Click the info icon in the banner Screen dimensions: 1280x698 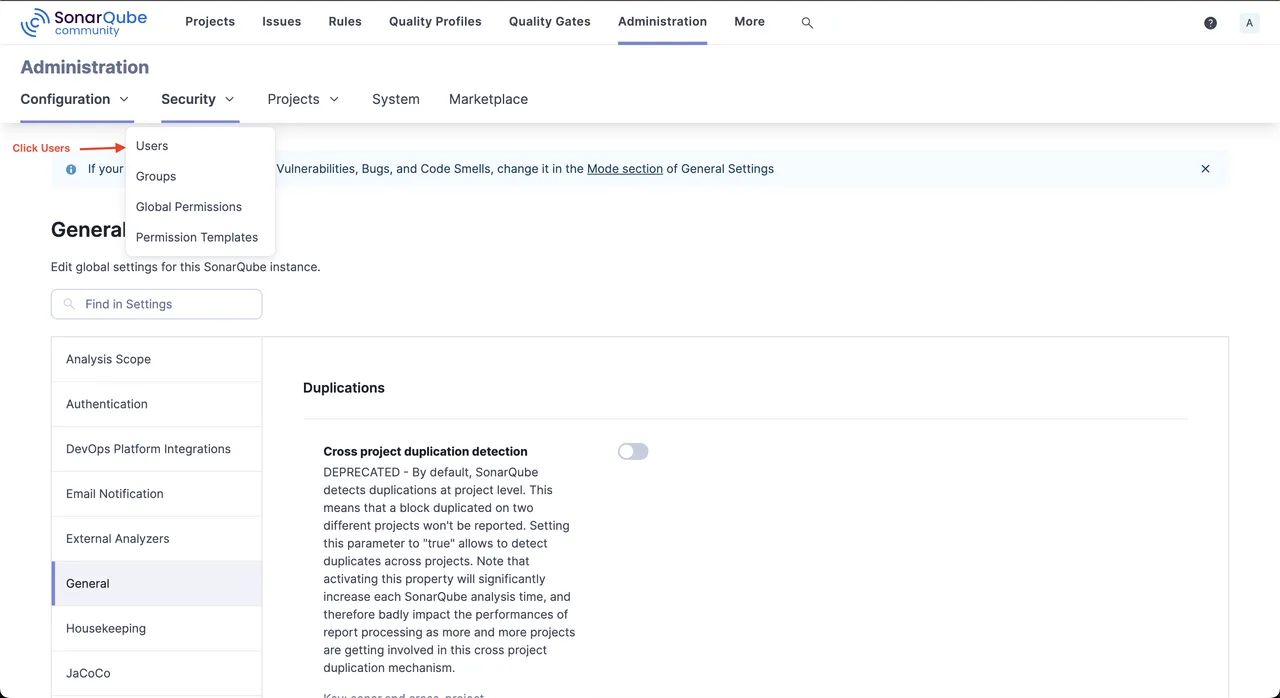click(71, 169)
